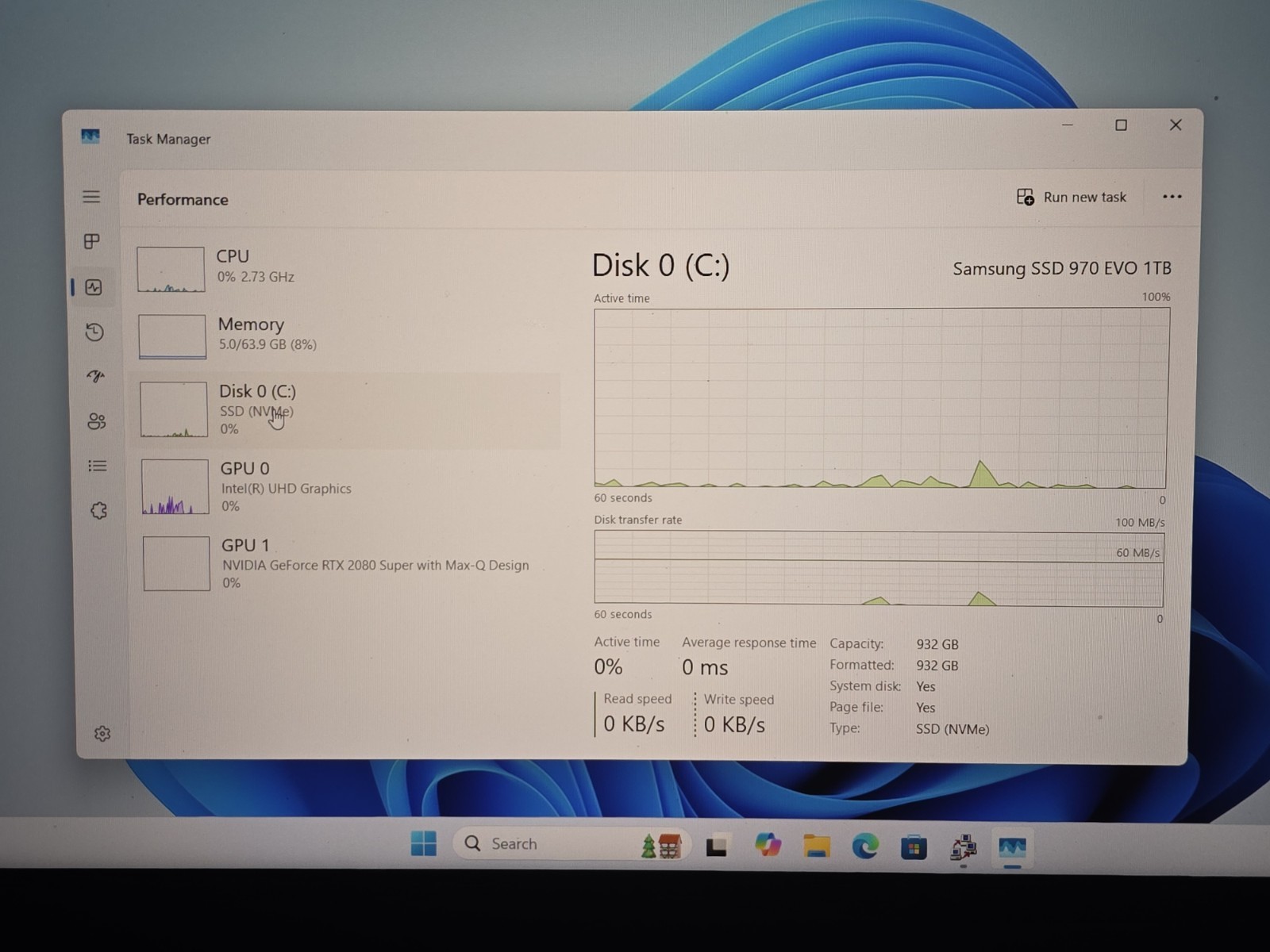Open Microsoft Edge from the taskbar

tap(865, 846)
